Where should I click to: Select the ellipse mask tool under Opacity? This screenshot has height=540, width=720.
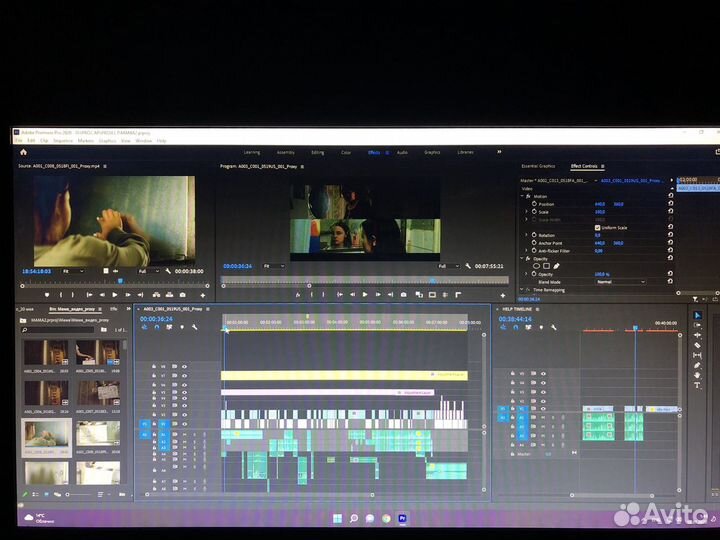536,266
